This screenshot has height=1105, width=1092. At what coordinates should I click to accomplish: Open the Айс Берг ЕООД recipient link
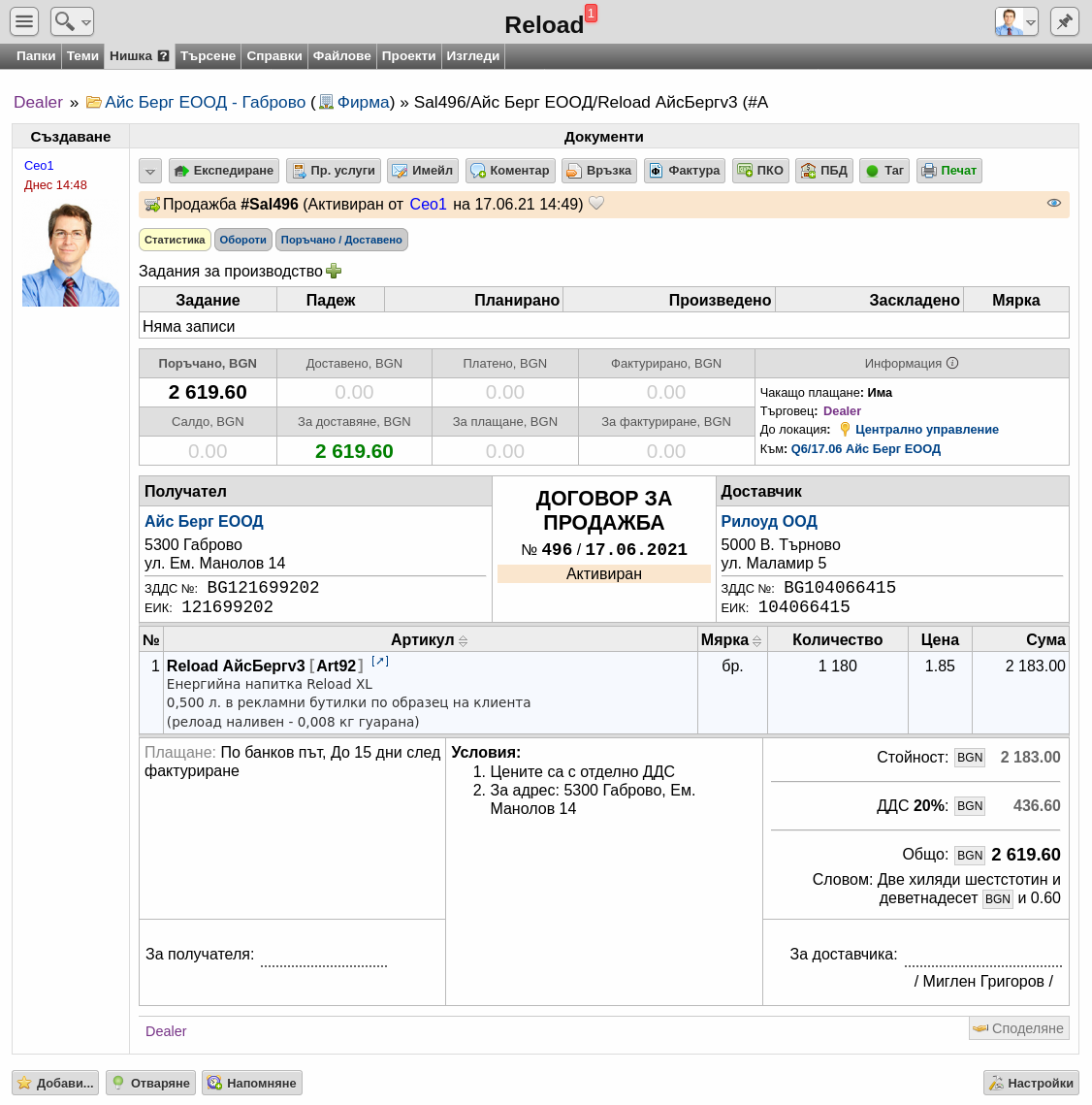(x=204, y=522)
